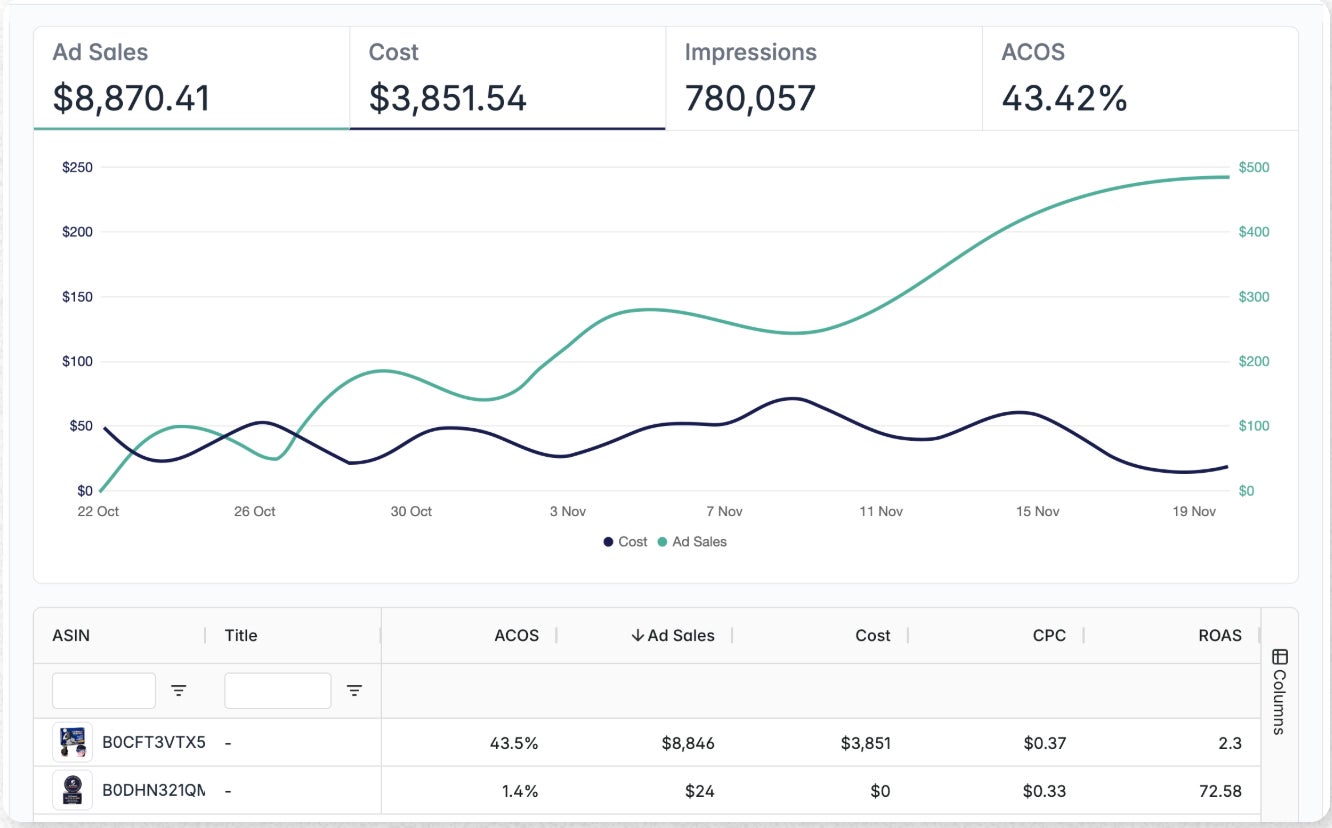Sort by the ACOS column header

(x=516, y=635)
